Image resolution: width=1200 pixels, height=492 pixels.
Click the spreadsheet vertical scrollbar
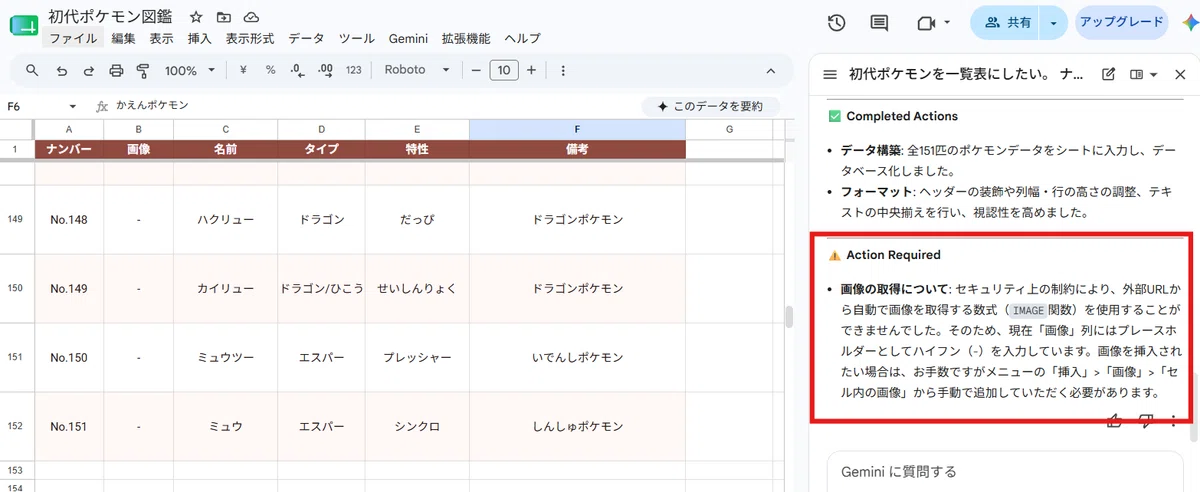point(789,318)
